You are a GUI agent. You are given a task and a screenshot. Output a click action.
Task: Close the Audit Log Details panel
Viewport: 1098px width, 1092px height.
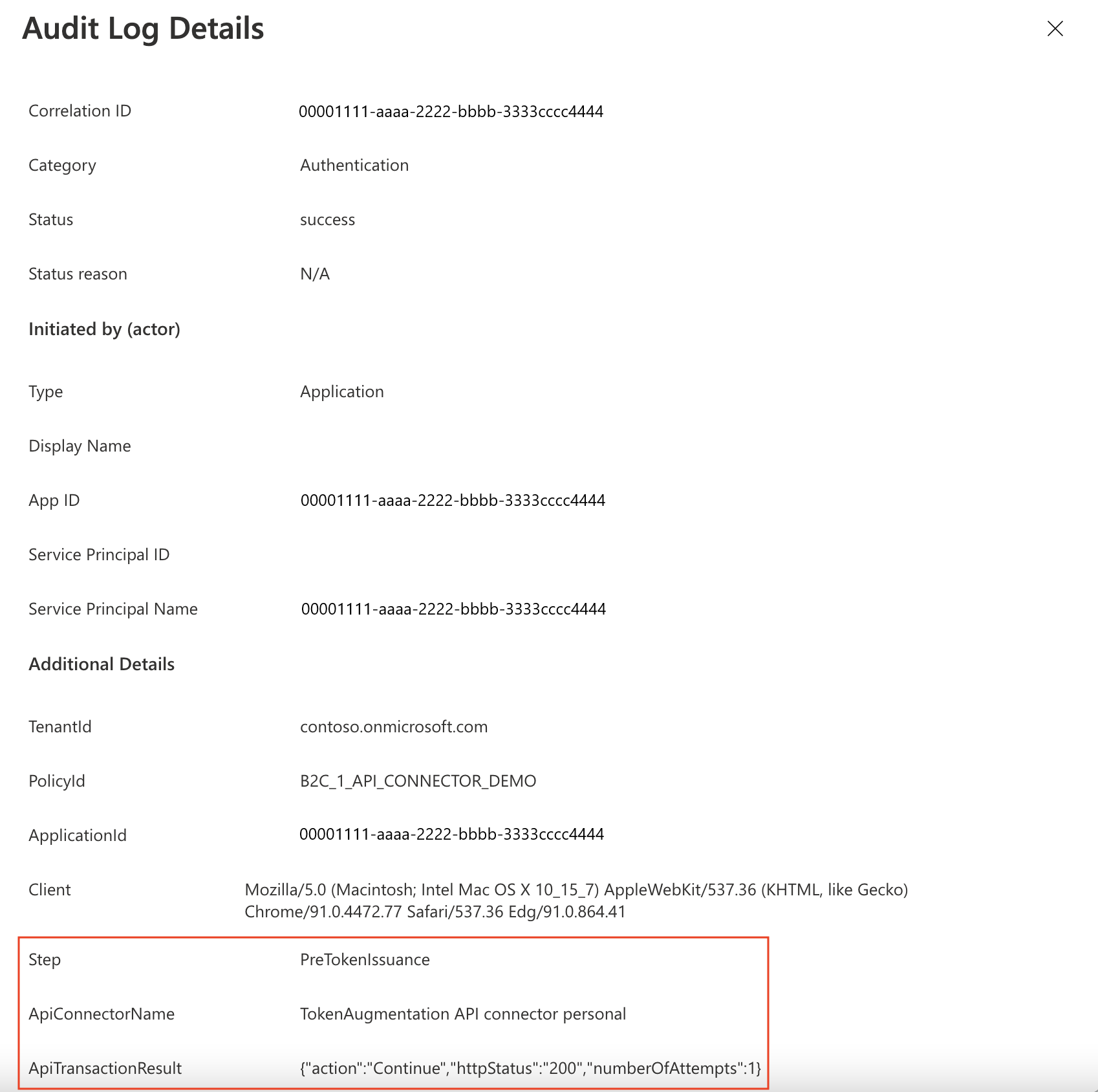(1055, 28)
